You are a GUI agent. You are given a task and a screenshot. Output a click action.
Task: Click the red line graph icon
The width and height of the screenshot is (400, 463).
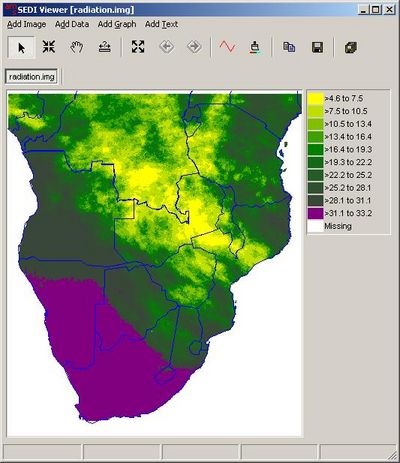tap(227, 47)
